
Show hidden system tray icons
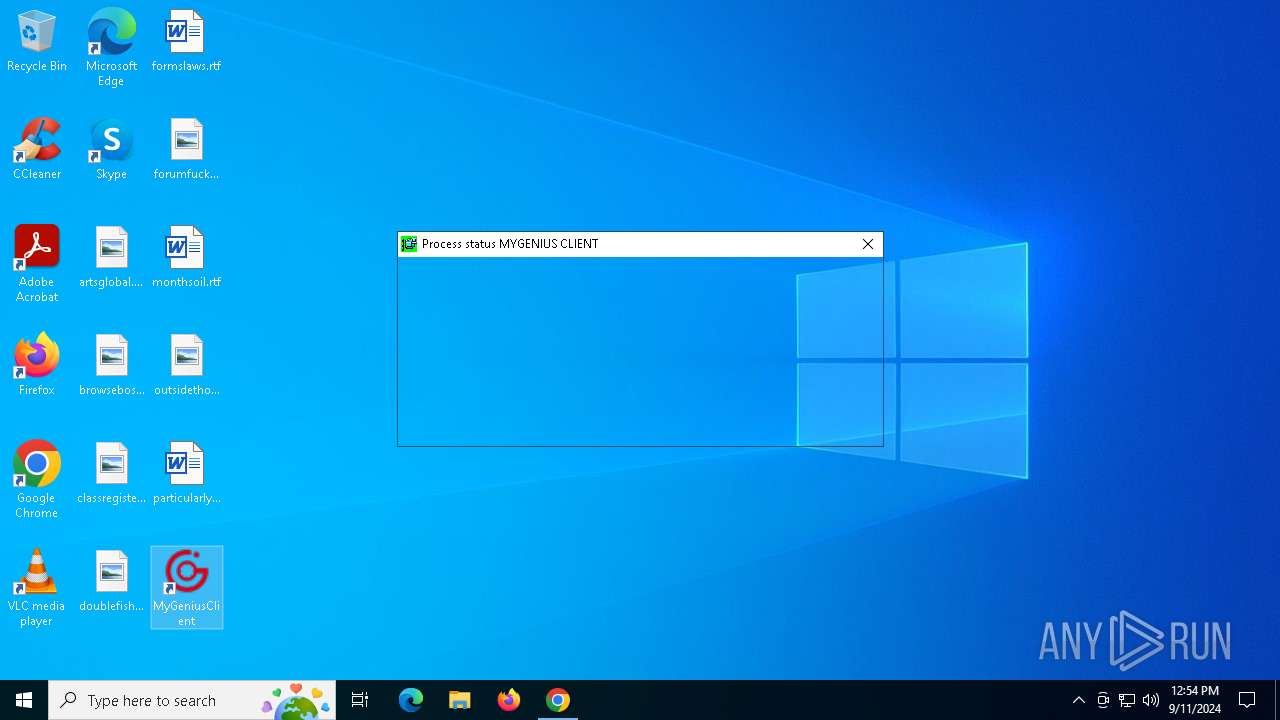[x=1079, y=700]
